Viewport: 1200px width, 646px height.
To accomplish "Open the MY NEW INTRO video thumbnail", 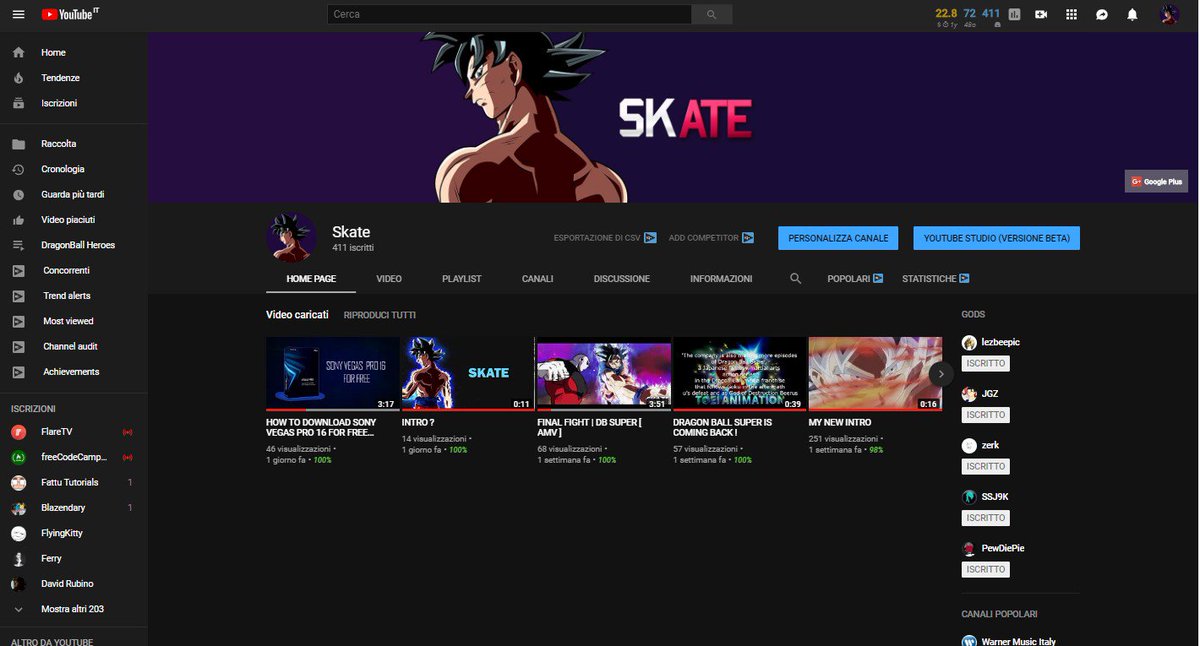I will [875, 373].
